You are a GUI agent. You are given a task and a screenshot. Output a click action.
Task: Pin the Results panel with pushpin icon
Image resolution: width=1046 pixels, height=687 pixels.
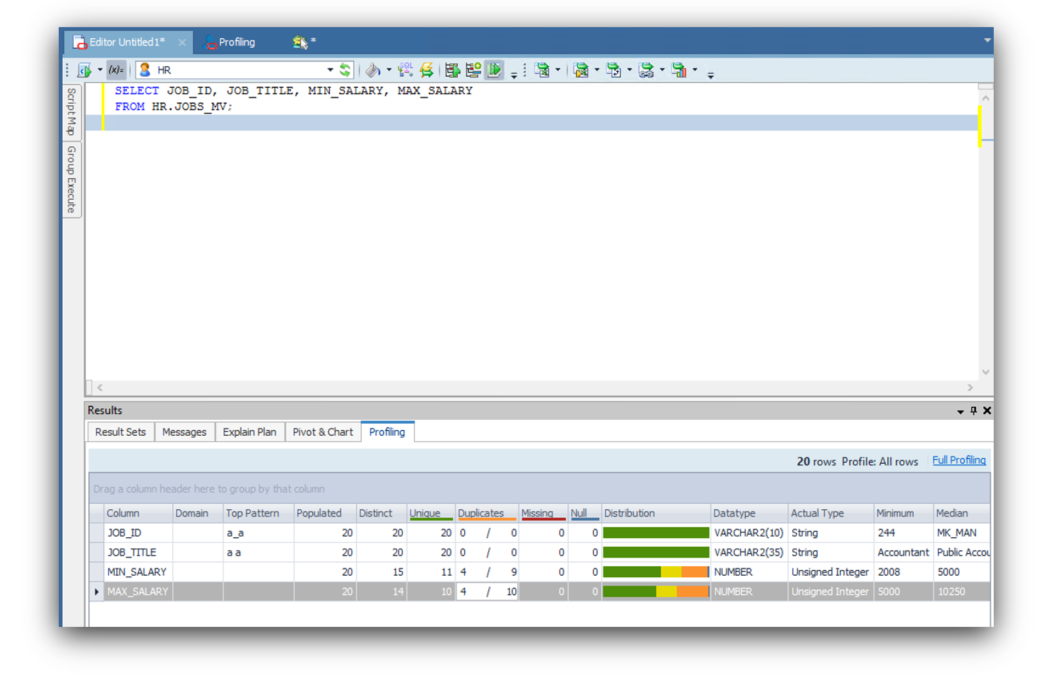pos(974,411)
